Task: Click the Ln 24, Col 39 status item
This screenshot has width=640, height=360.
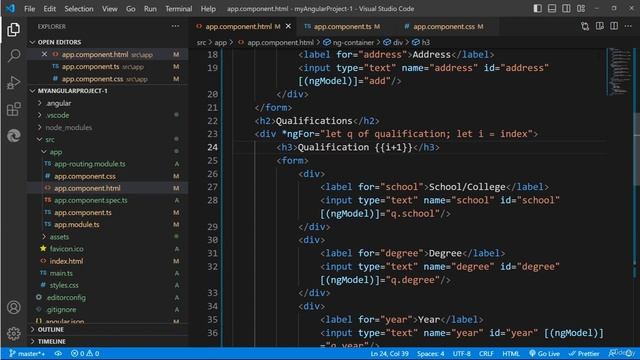Action: [389, 353]
